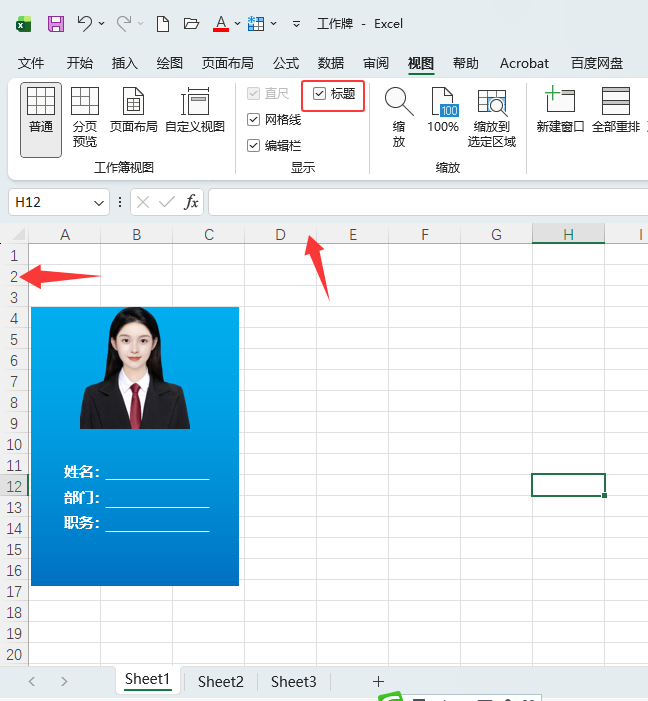Switch to the 审阅 ribbon tab
Screen dimensions: 648x701
376,63
